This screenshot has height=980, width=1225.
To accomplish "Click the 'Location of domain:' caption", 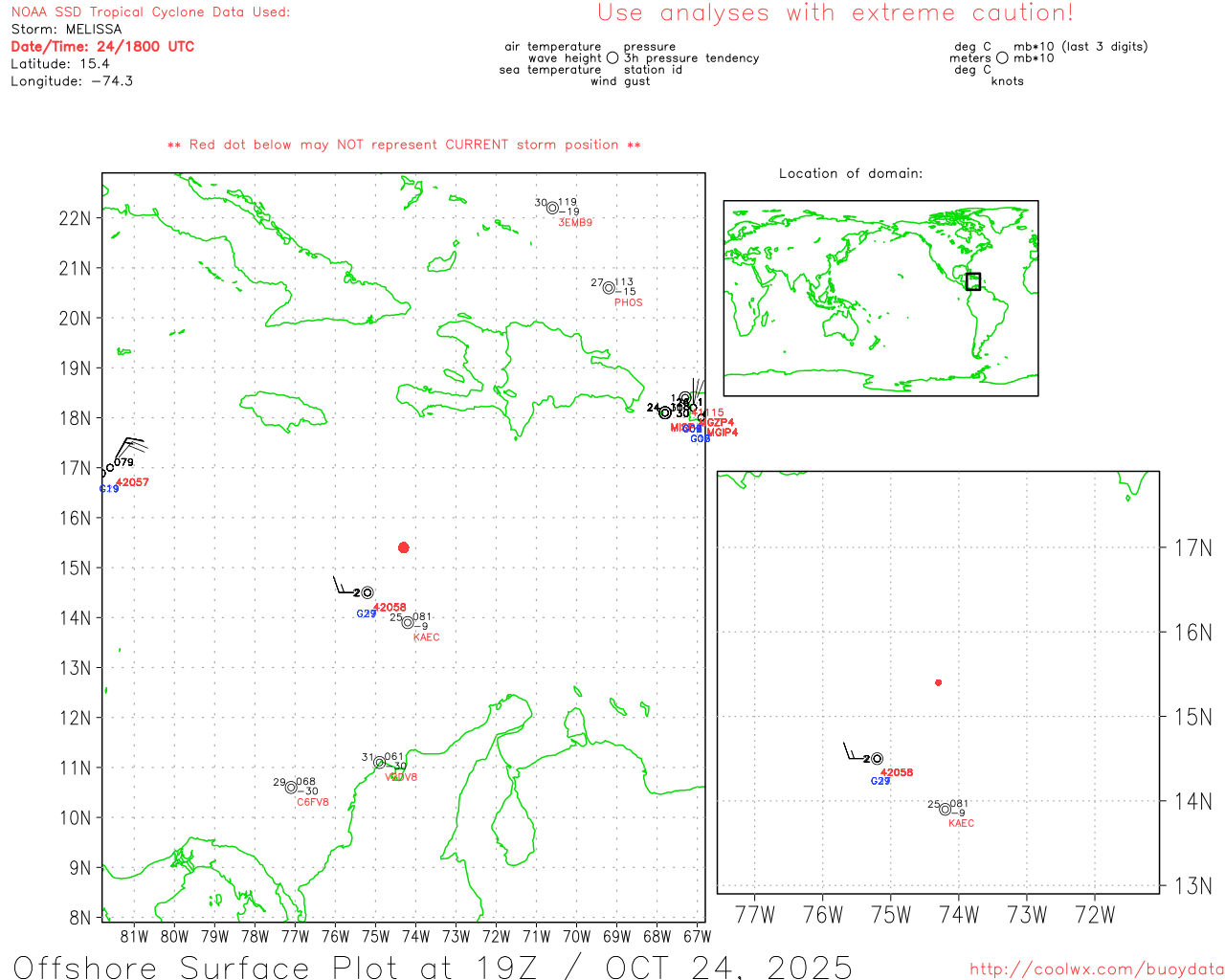I will [x=851, y=173].
